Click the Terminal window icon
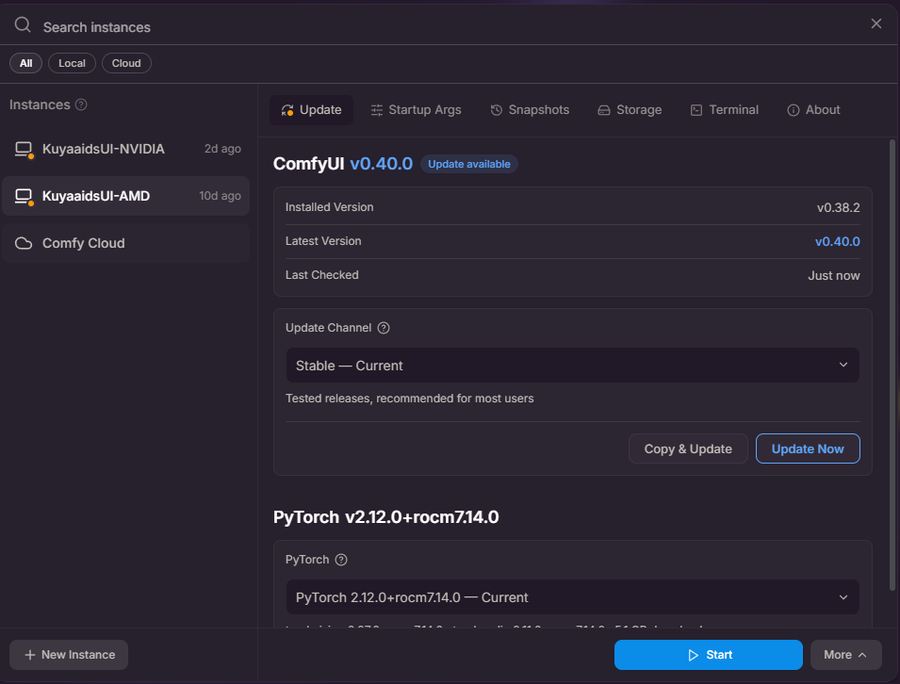 696,110
